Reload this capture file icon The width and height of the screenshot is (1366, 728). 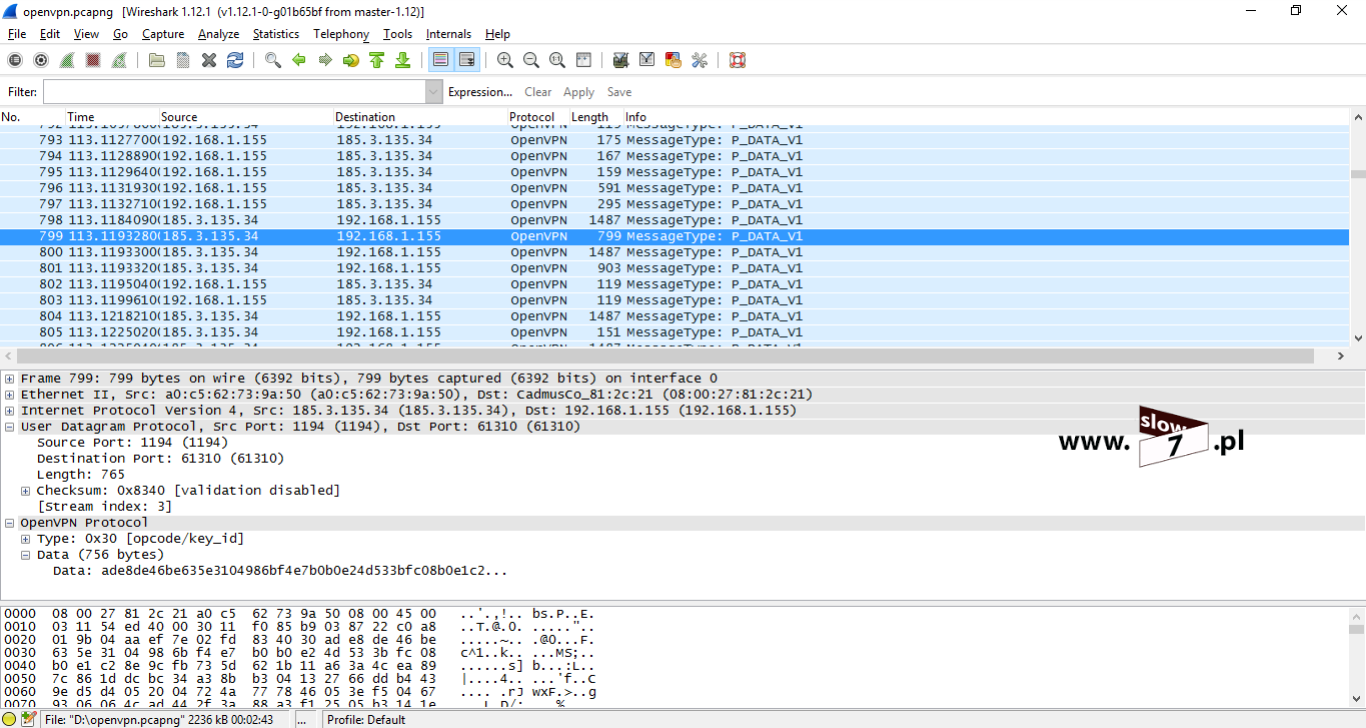235,60
